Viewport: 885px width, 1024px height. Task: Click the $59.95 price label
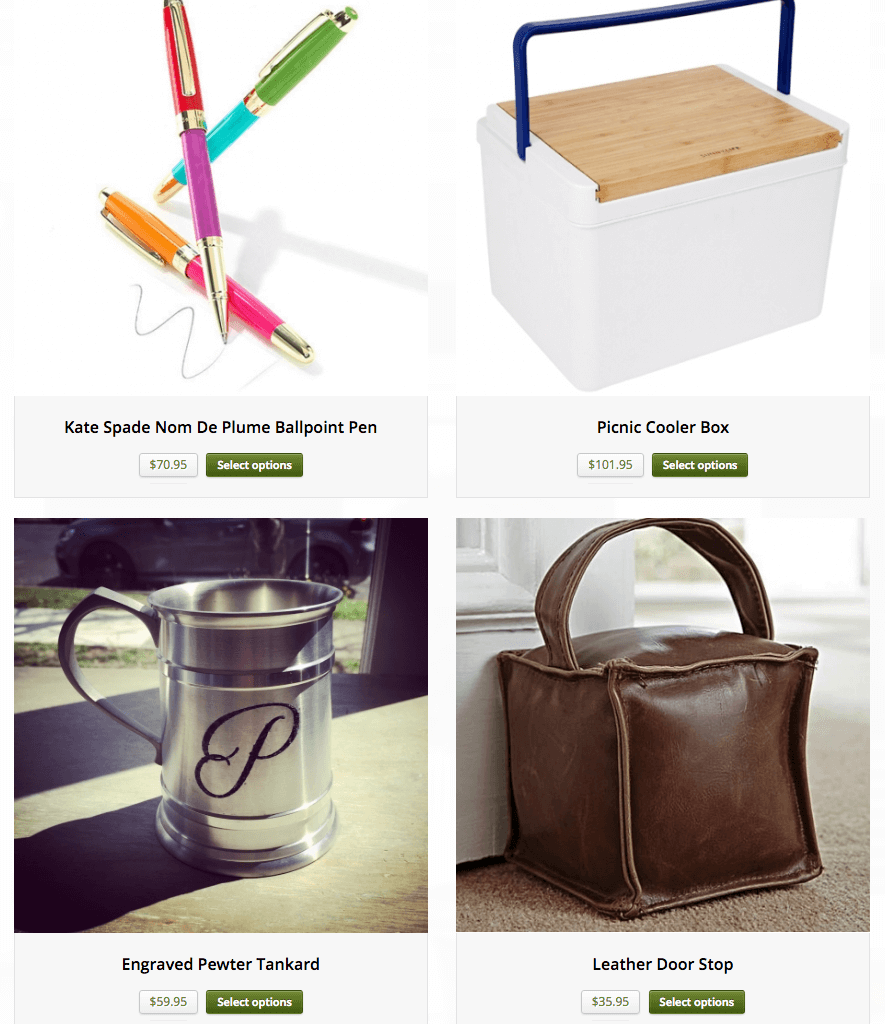169,1002
